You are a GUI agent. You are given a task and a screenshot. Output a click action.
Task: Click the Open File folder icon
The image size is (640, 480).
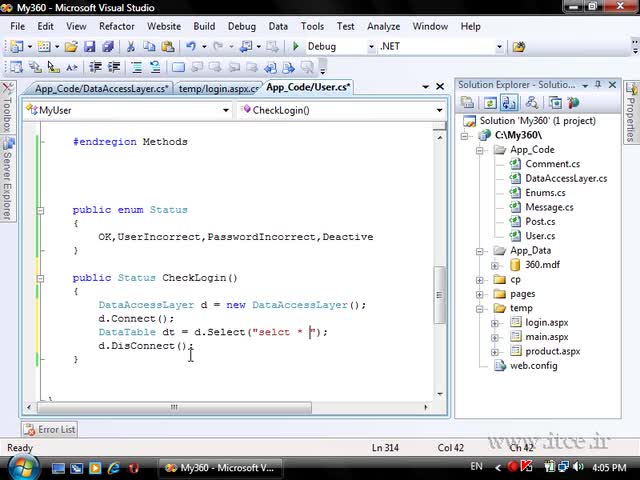71,47
